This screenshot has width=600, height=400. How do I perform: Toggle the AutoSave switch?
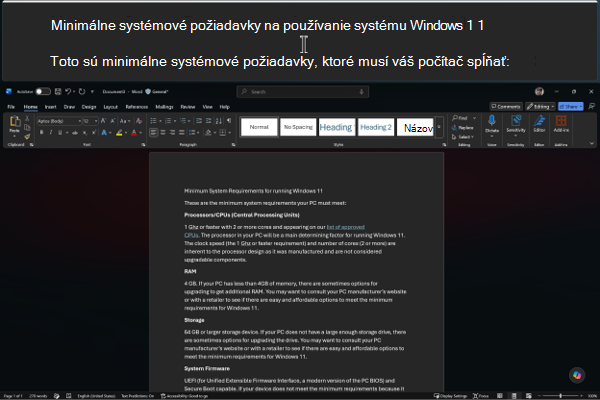pyautogui.click(x=43, y=91)
